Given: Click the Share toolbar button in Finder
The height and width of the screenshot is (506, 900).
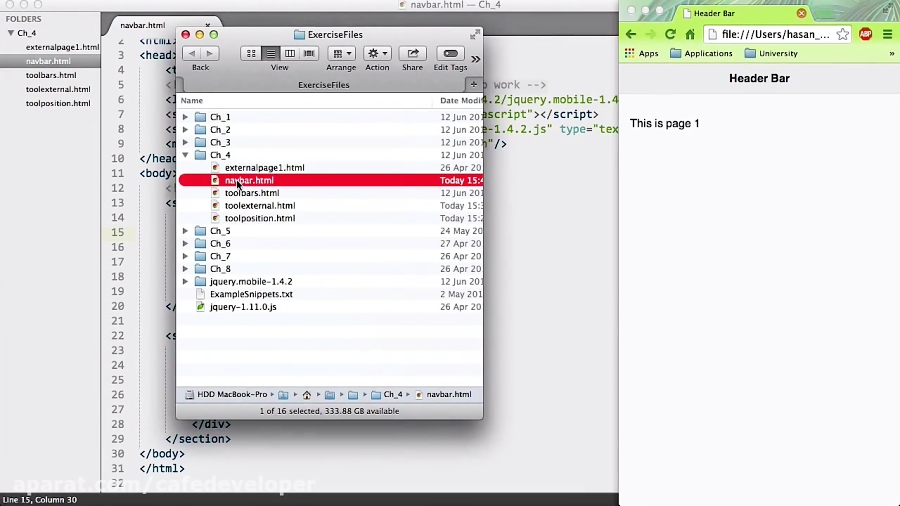Looking at the screenshot, I should pyautogui.click(x=412, y=53).
